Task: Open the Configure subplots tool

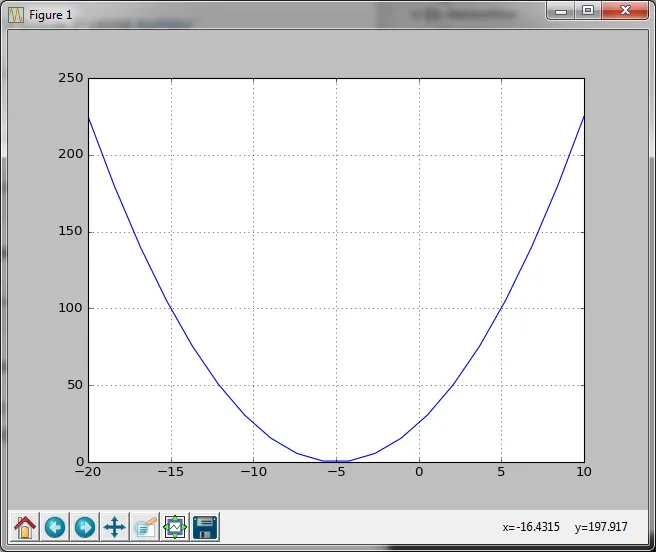Action: 175,526
